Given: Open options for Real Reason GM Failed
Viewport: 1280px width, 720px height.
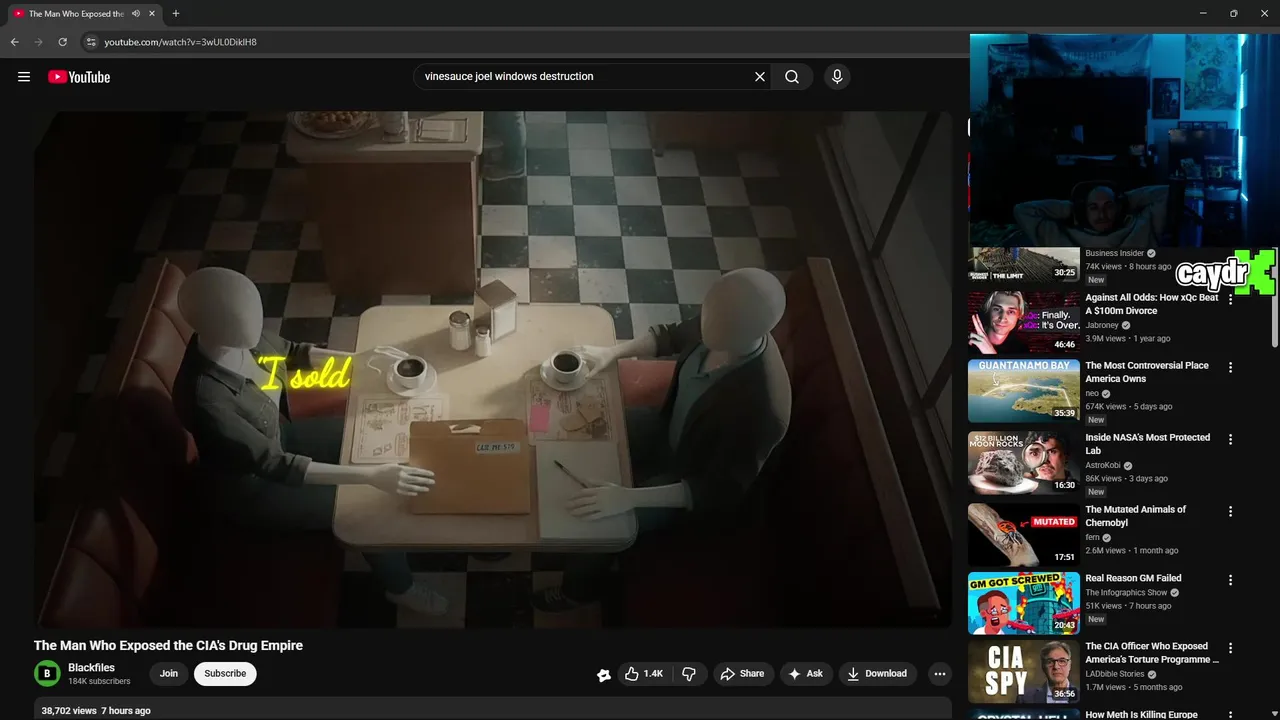Looking at the screenshot, I should 1230,580.
